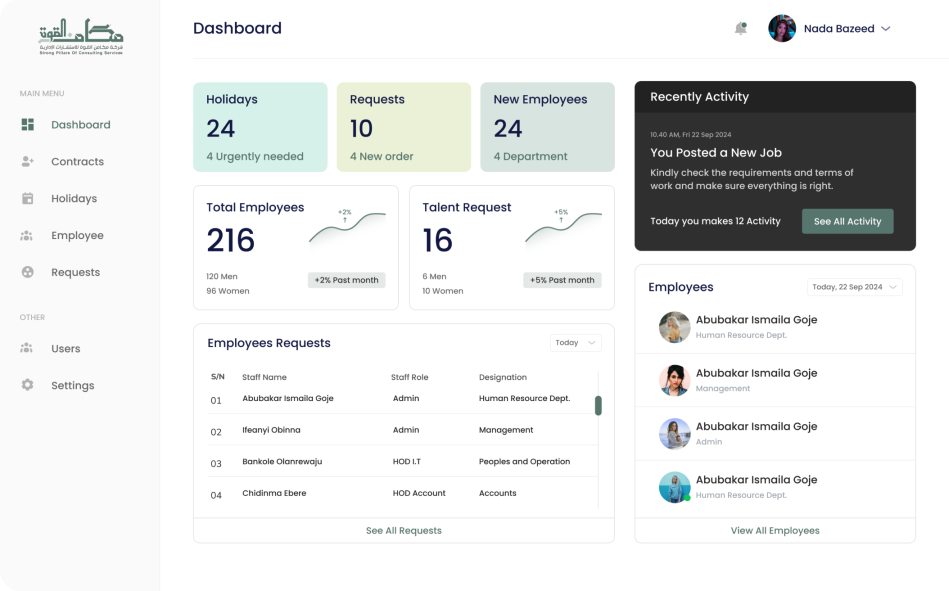949x591 pixels.
Task: Select the Holidays menu item
Action: pos(74,199)
